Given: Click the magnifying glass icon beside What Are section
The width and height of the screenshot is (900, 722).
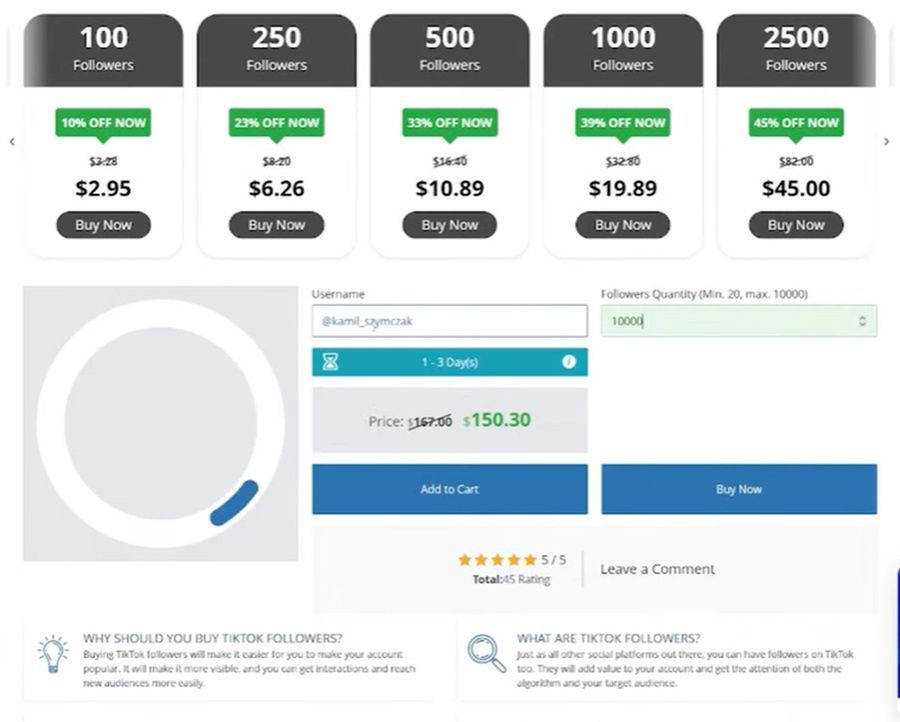Looking at the screenshot, I should click(486, 653).
